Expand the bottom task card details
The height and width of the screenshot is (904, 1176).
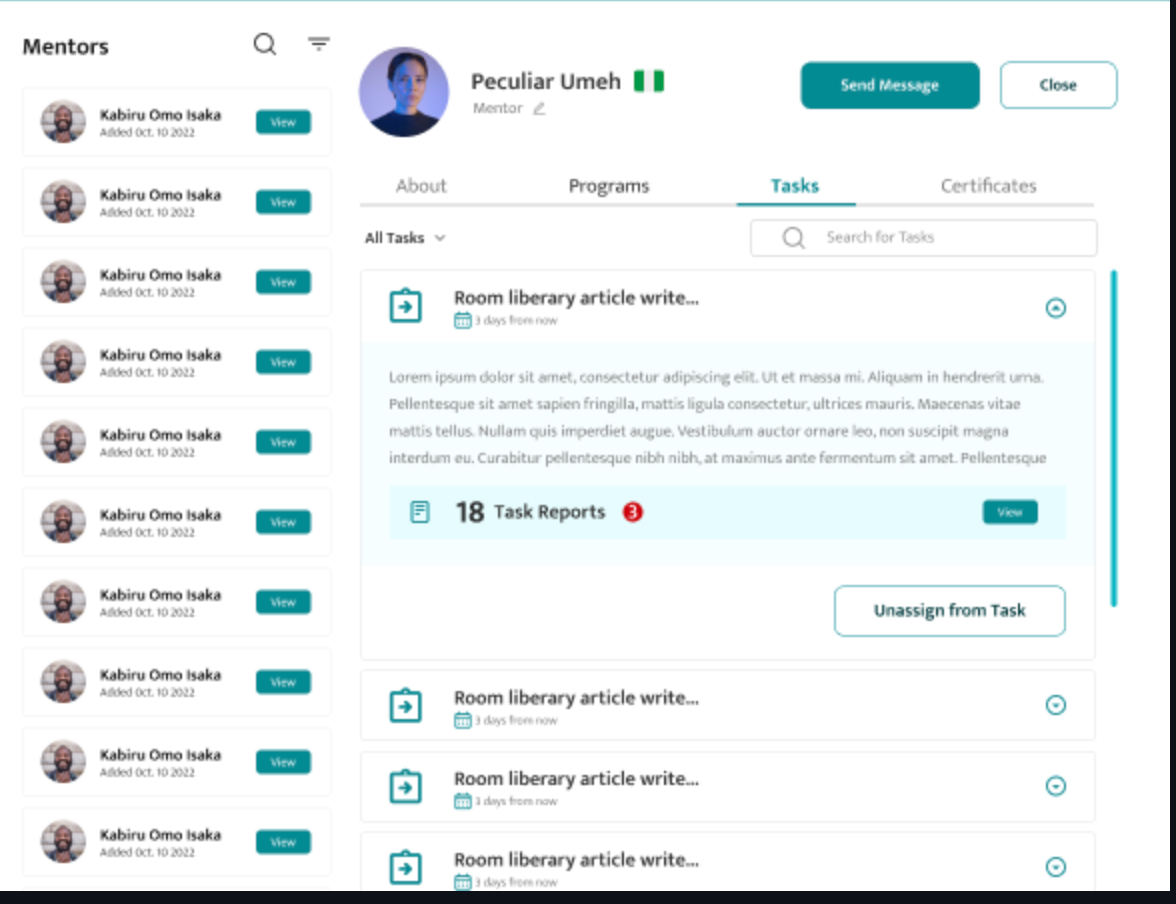pyautogui.click(x=1055, y=868)
